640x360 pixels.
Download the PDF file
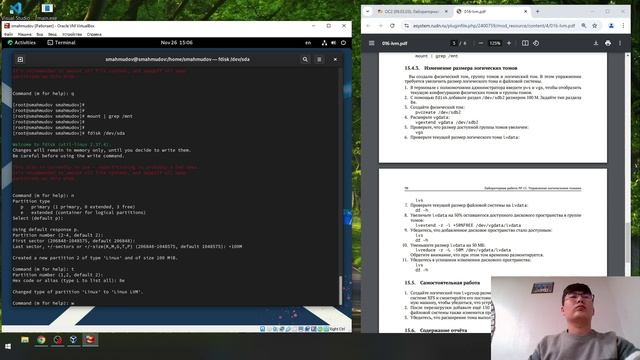596,43
